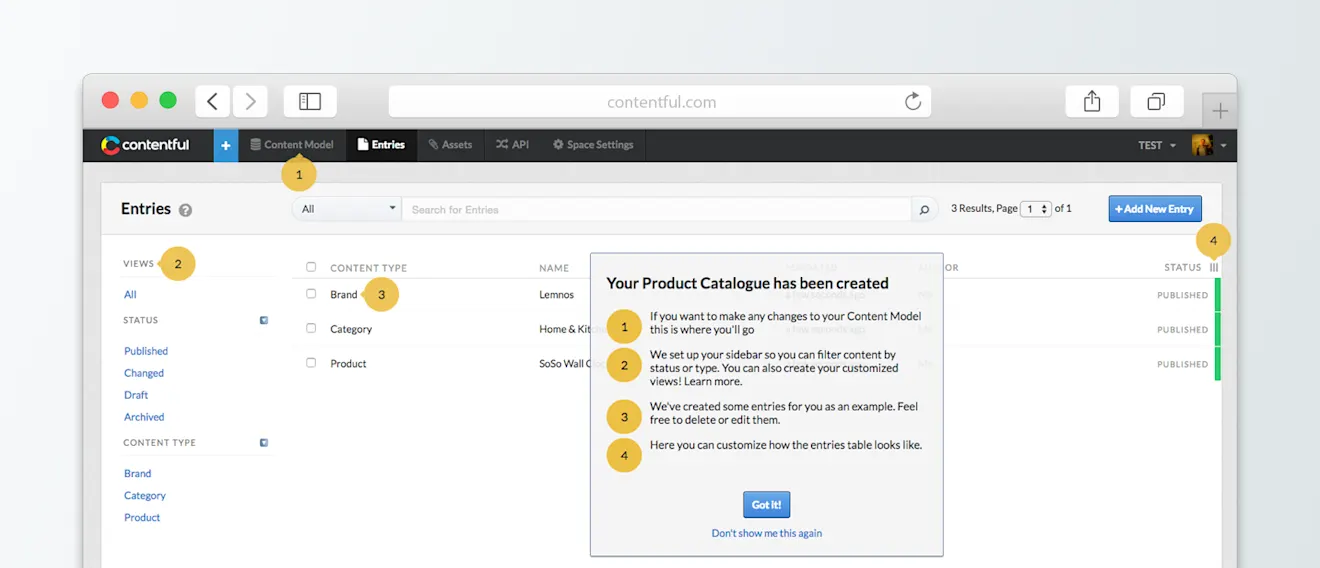Viewport: 1320px width, 568px height.
Task: Open the TEST space dropdown
Action: coord(1157,145)
